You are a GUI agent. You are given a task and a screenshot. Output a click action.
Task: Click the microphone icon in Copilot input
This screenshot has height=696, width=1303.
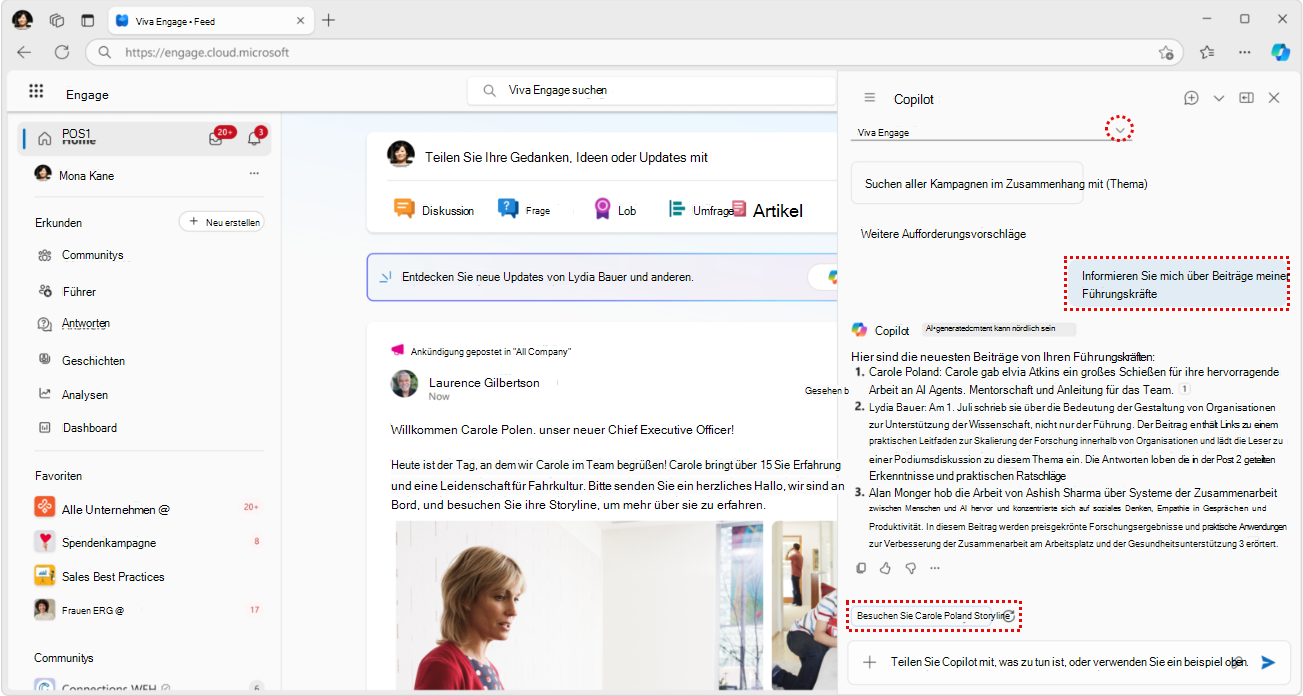point(1238,662)
